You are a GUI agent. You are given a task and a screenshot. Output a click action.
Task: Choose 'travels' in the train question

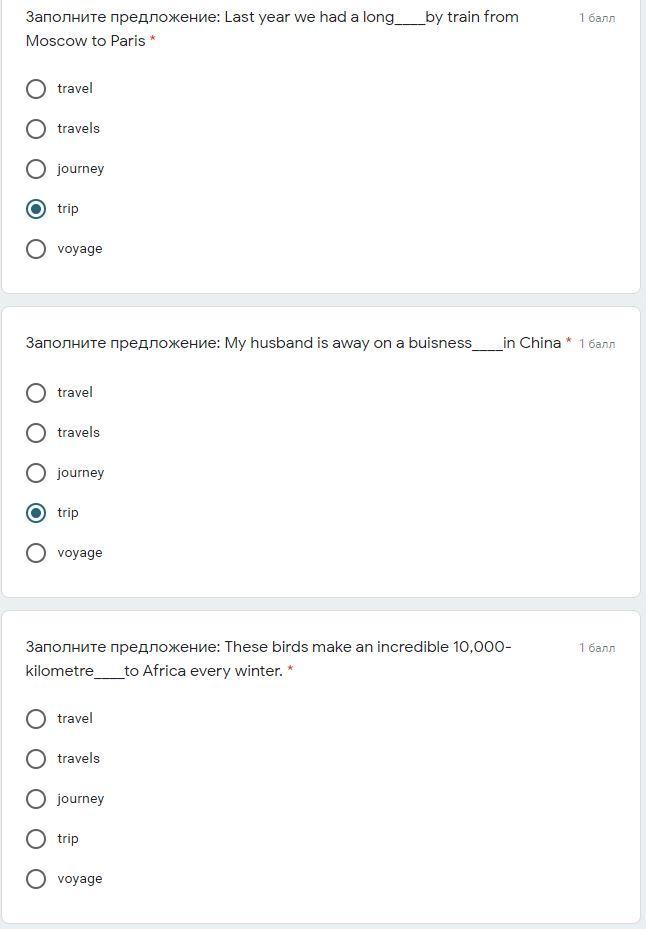pos(36,129)
